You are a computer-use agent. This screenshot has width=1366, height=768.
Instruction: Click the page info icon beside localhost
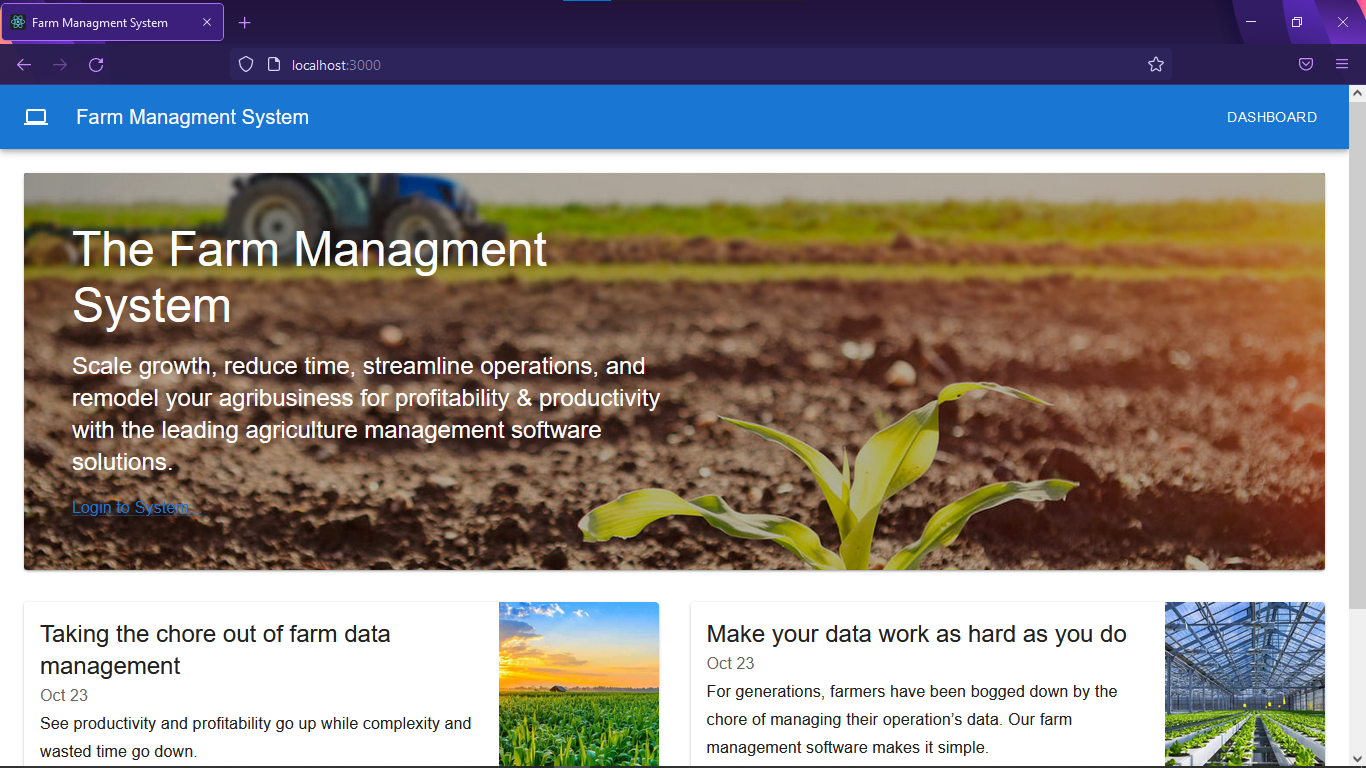(x=274, y=65)
